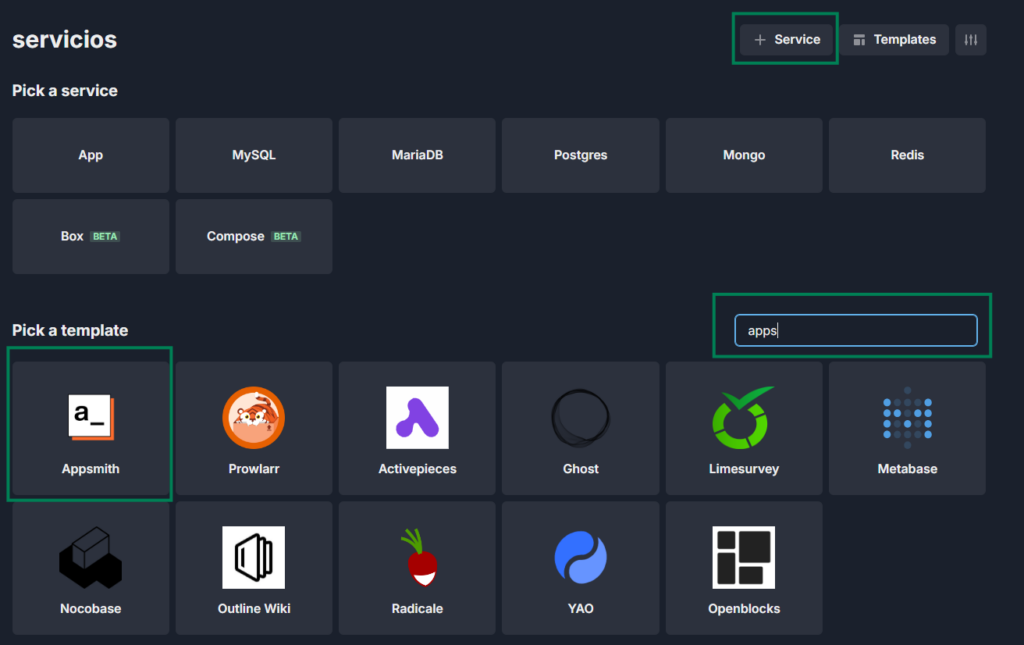Click the + Service button
1024x645 pixels.
pos(787,40)
